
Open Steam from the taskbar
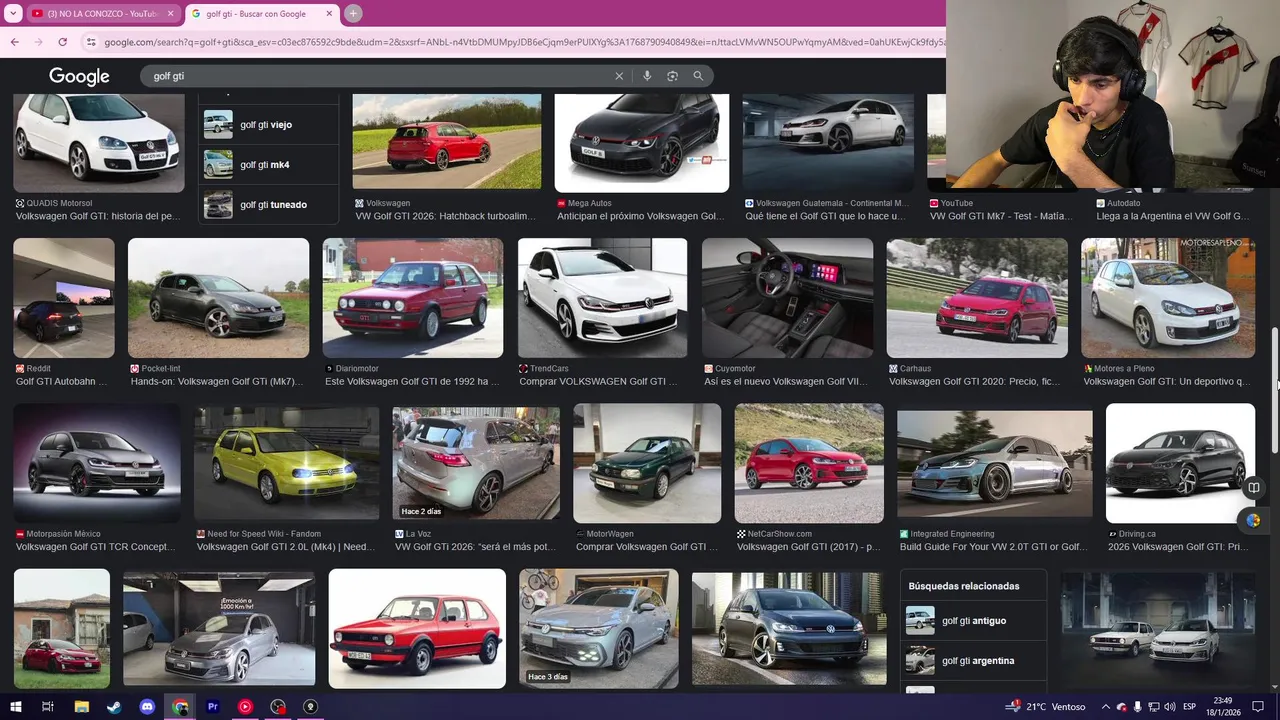point(114,707)
